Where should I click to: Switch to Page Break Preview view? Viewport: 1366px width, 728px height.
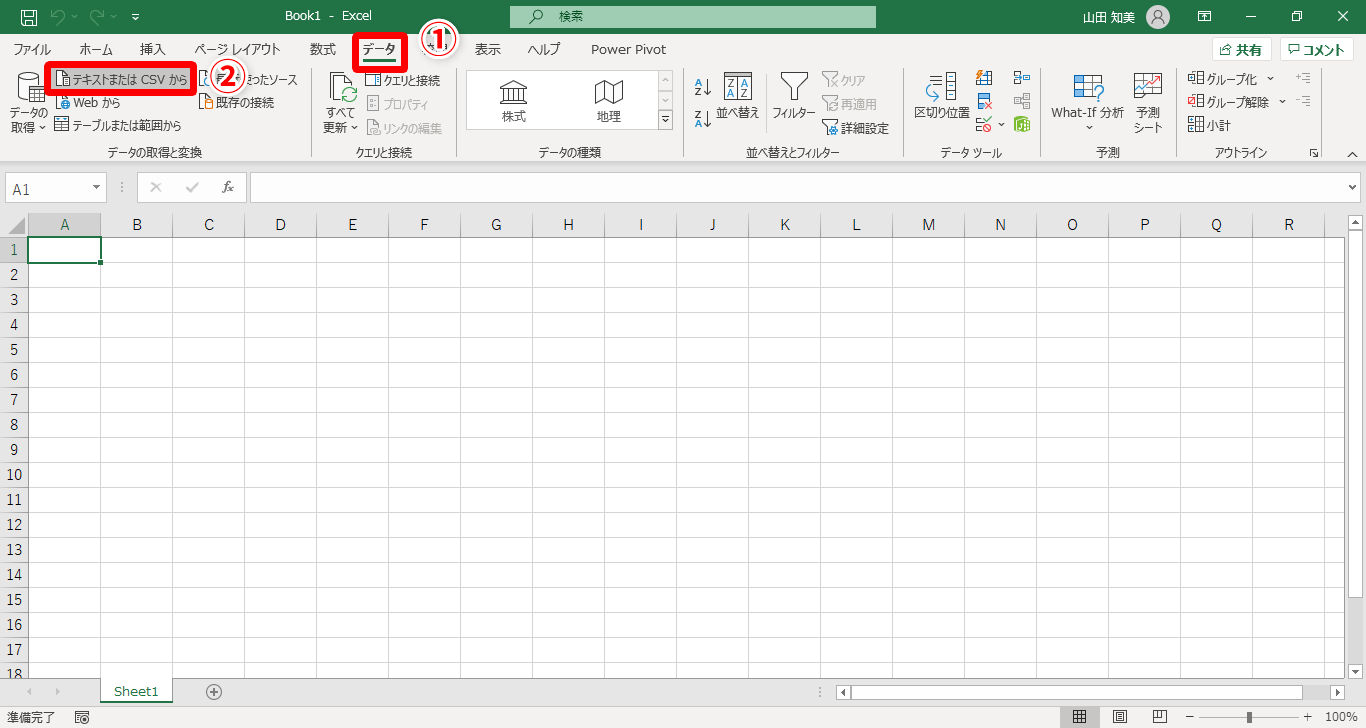tap(1160, 717)
